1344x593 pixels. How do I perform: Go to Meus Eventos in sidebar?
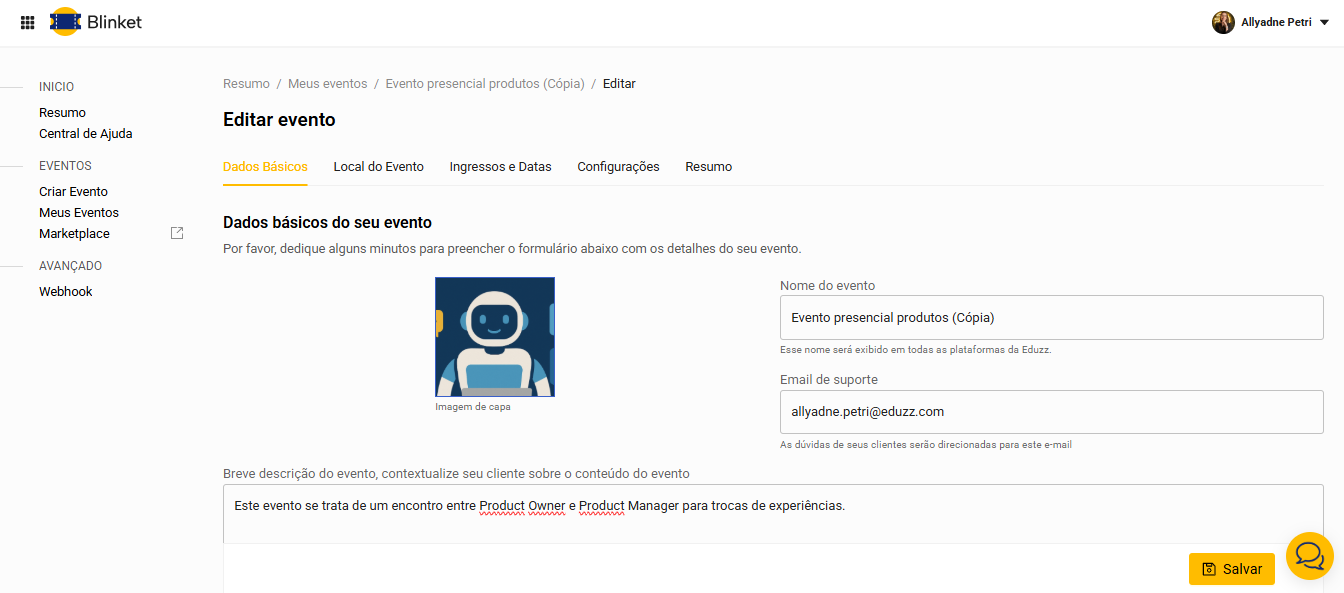pos(79,212)
